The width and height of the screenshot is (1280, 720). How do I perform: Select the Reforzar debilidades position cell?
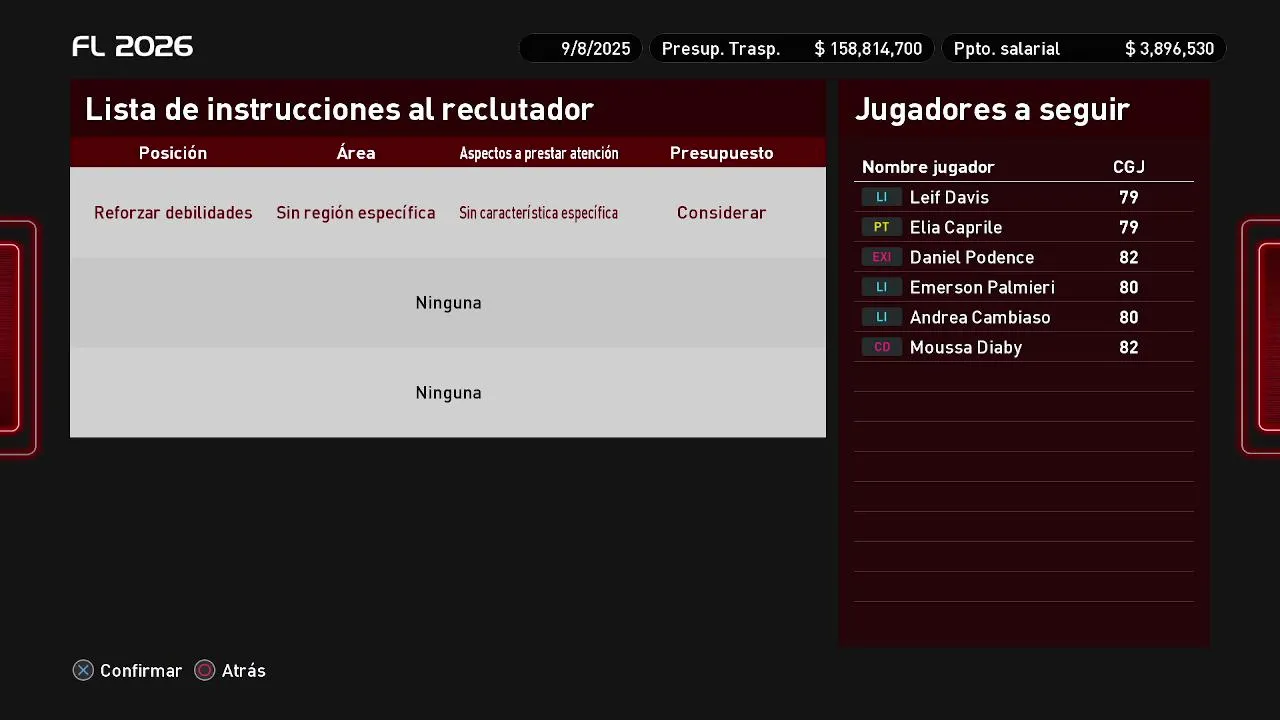(x=173, y=213)
